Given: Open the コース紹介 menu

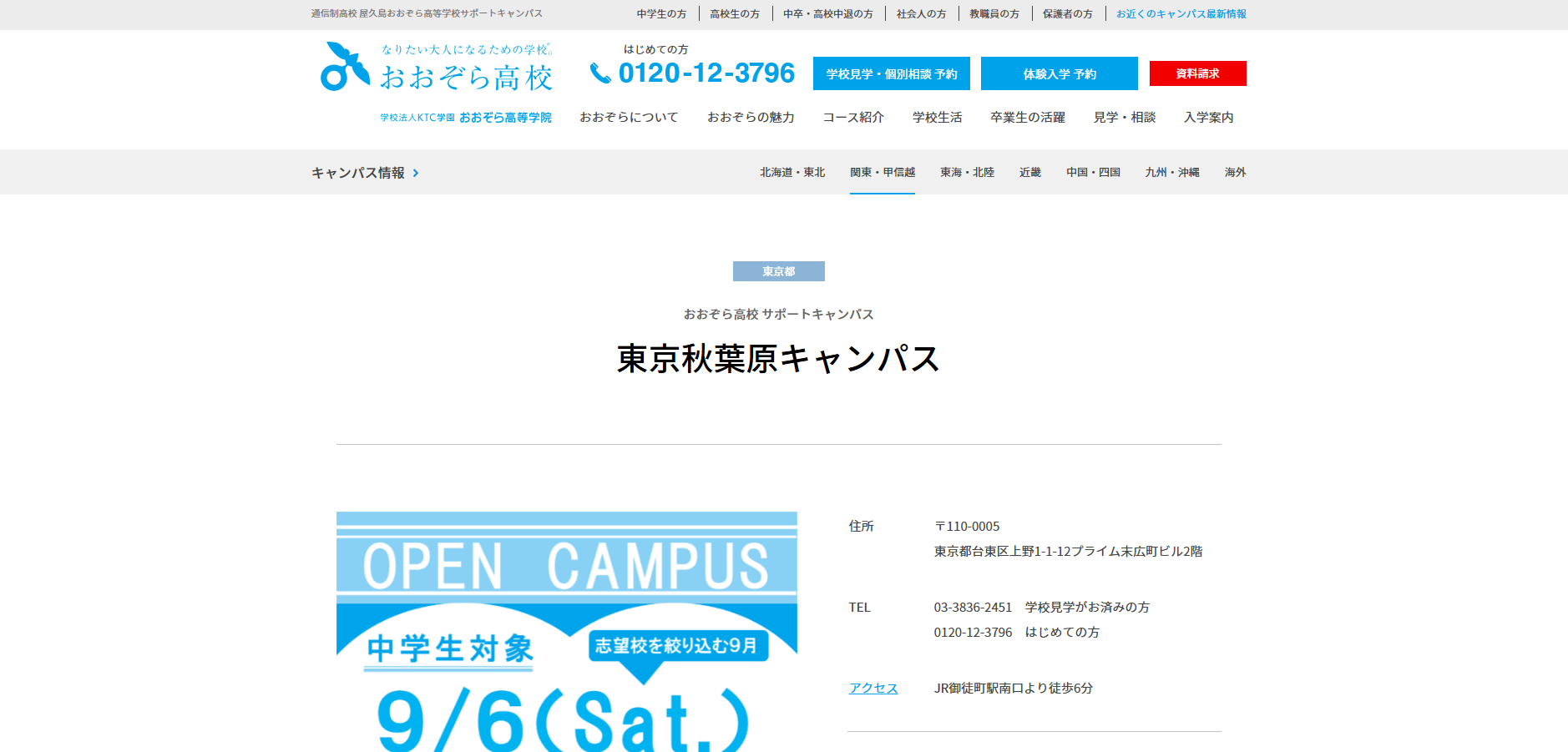Looking at the screenshot, I should [x=853, y=118].
